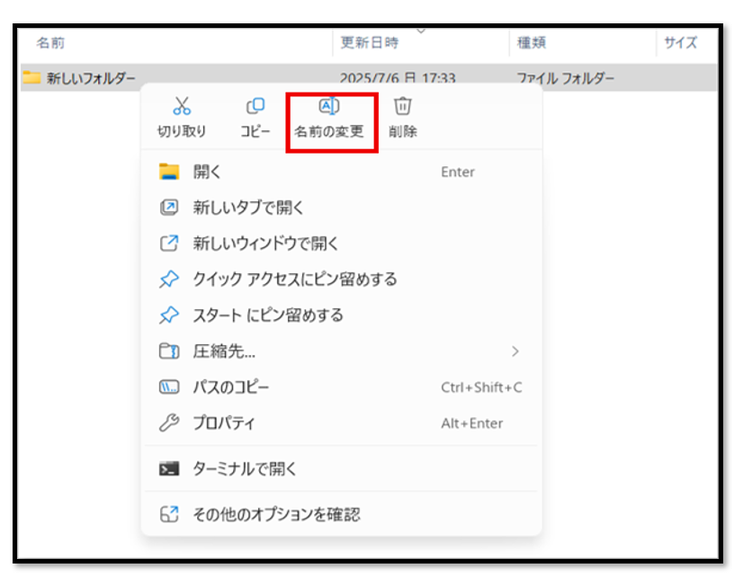Choose スタート にピン留めする
Viewport: 734px width, 577px height.
point(342,315)
